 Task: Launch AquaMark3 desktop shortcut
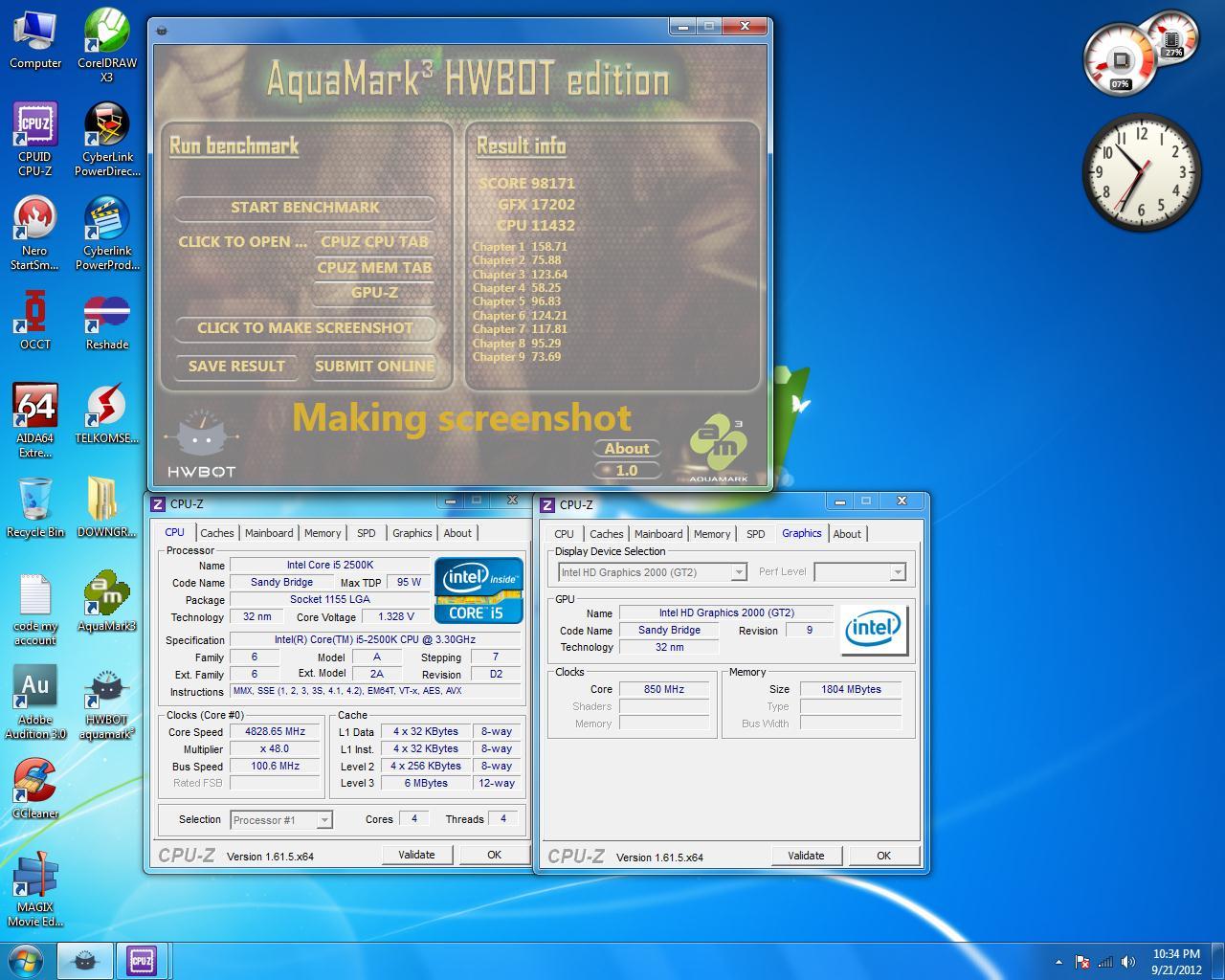[x=107, y=601]
